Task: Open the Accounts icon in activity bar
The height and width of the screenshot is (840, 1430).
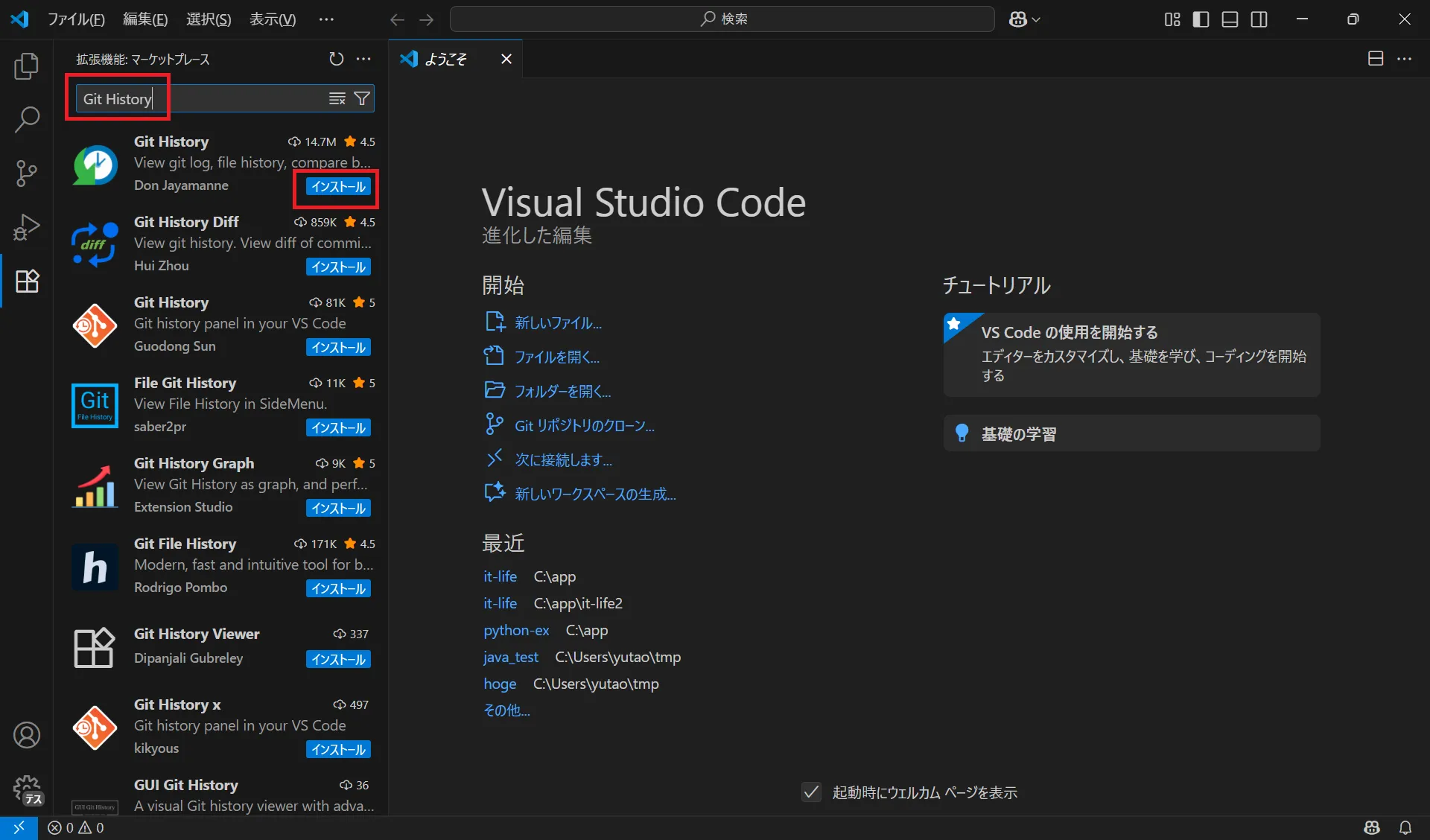Action: point(27,735)
